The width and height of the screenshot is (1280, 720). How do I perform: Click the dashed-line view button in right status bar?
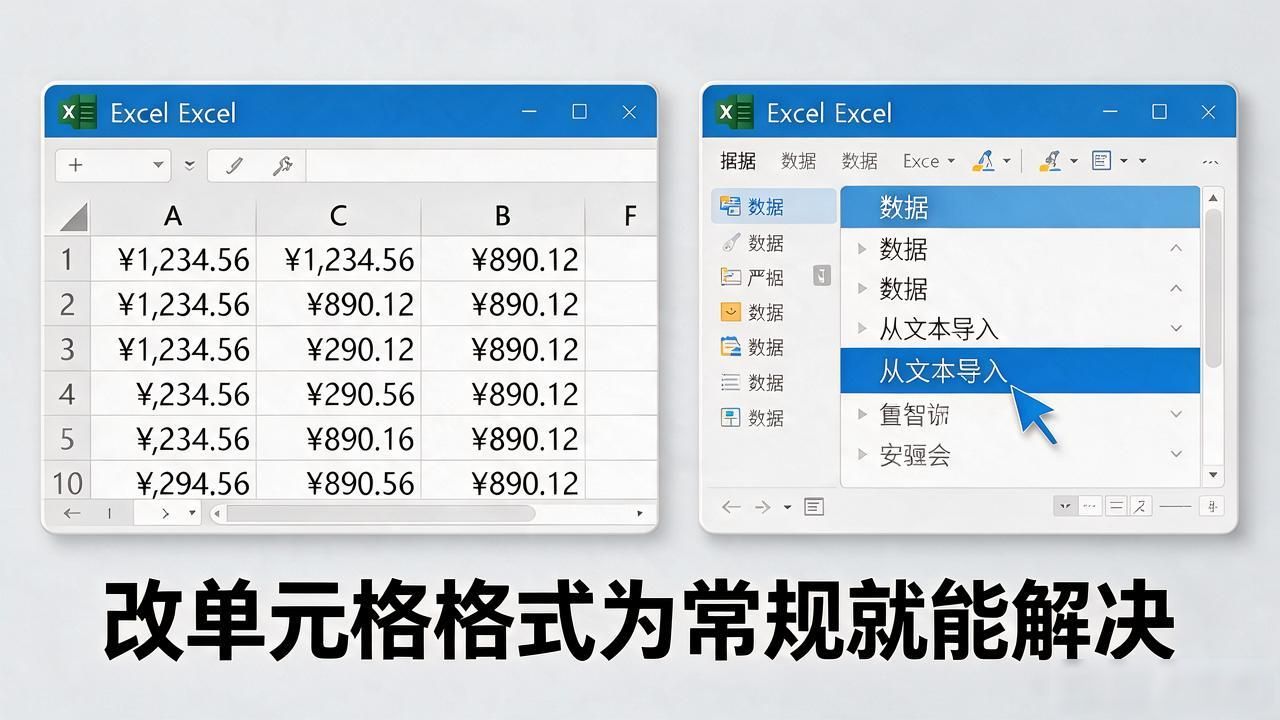[1089, 507]
